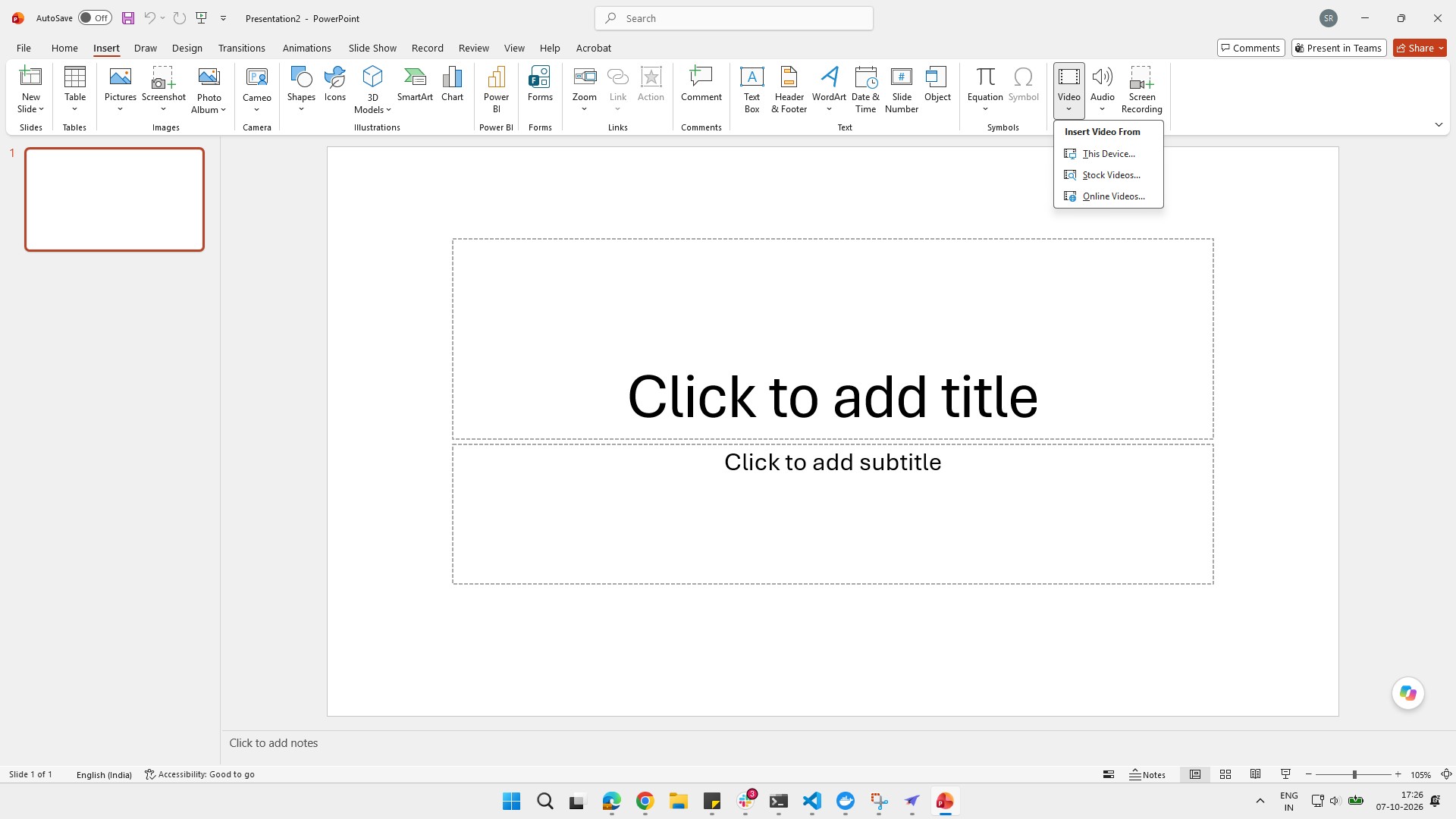
Task: Insert a Power BI report
Action: coord(496,89)
